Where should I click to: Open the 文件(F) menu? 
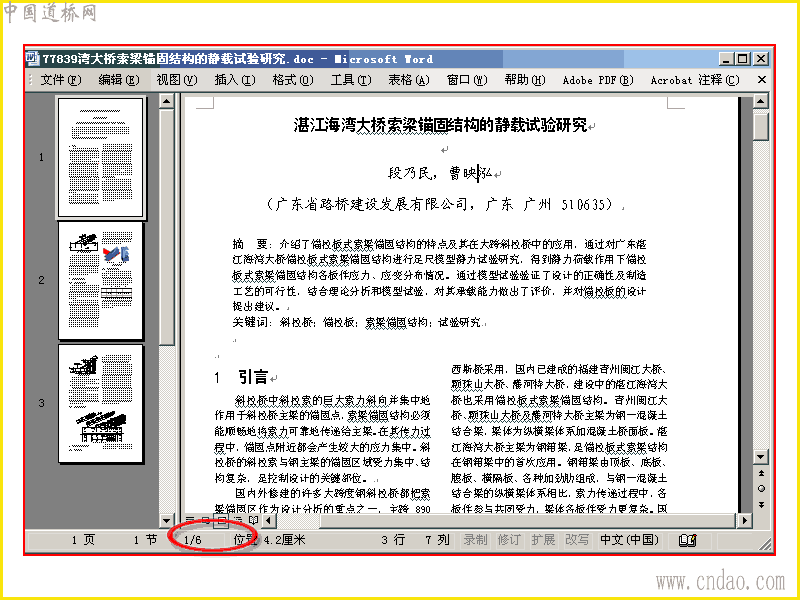60,80
